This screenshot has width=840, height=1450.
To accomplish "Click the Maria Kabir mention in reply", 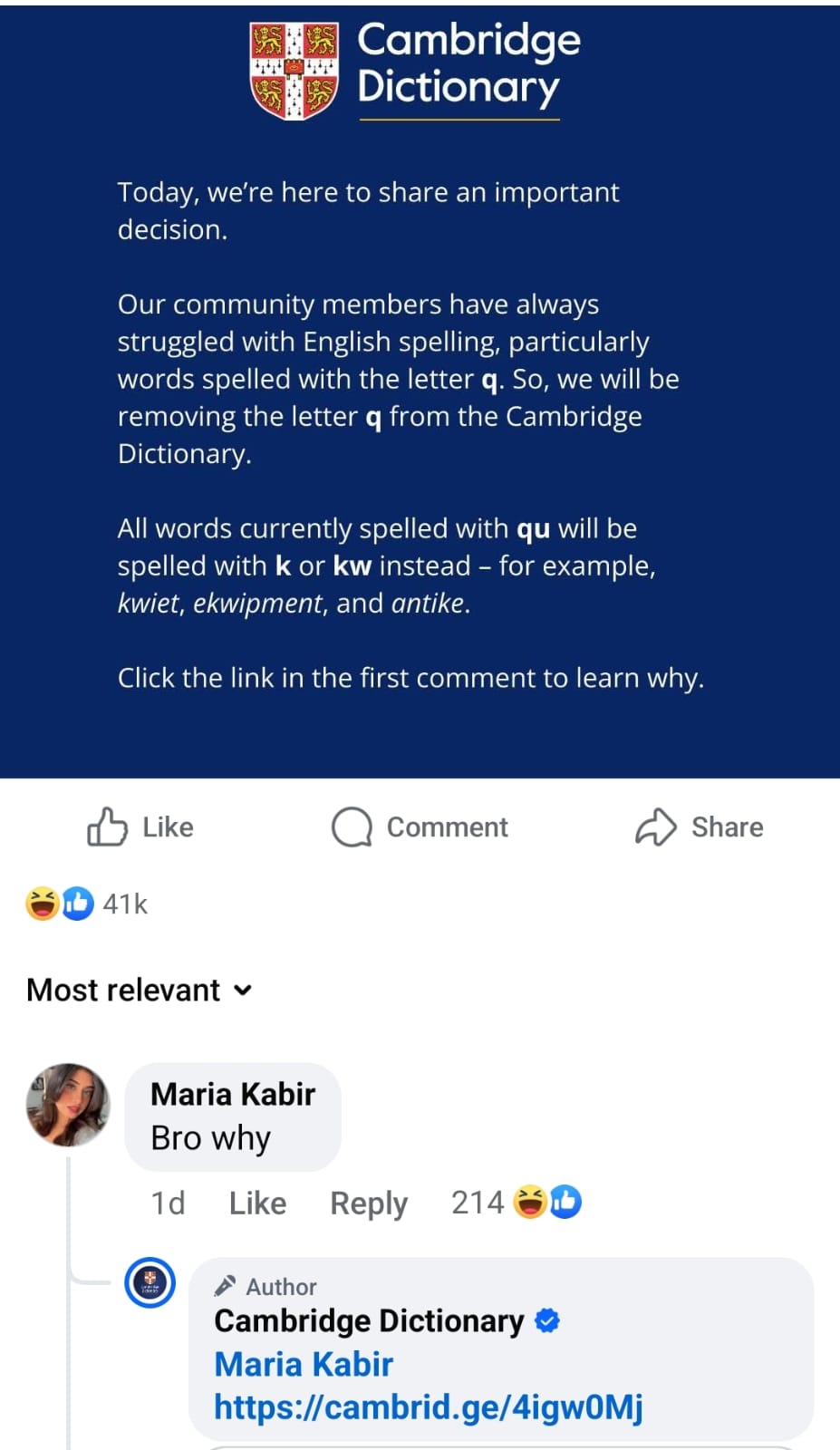I will [304, 1364].
